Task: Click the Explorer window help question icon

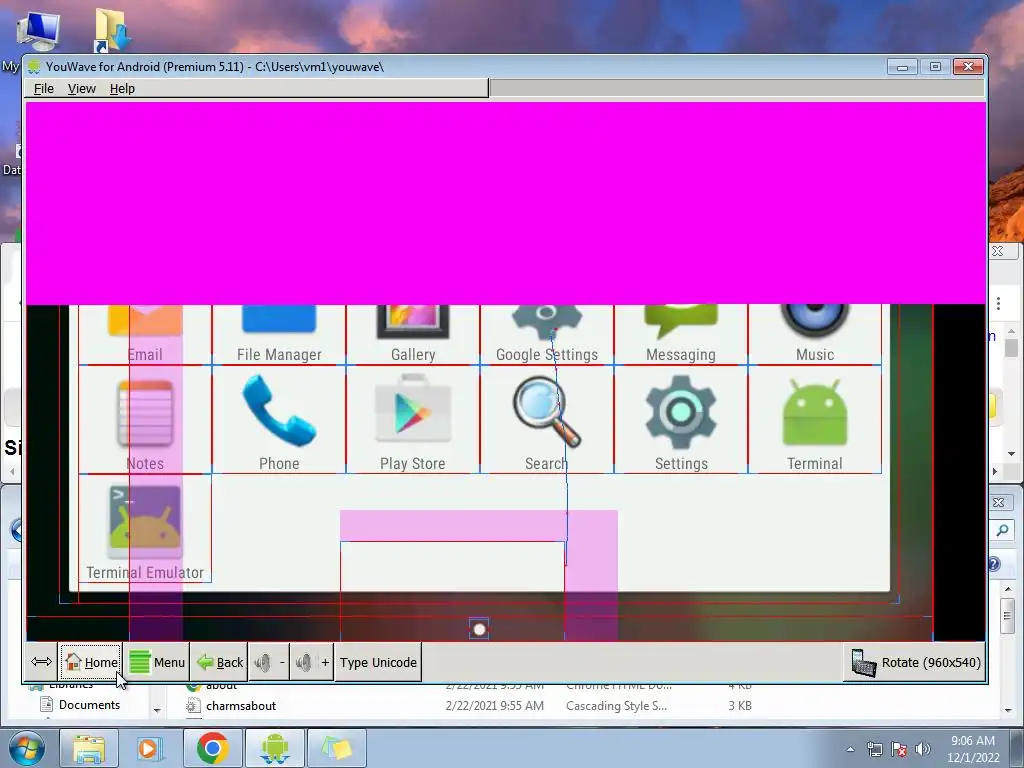Action: [994, 564]
